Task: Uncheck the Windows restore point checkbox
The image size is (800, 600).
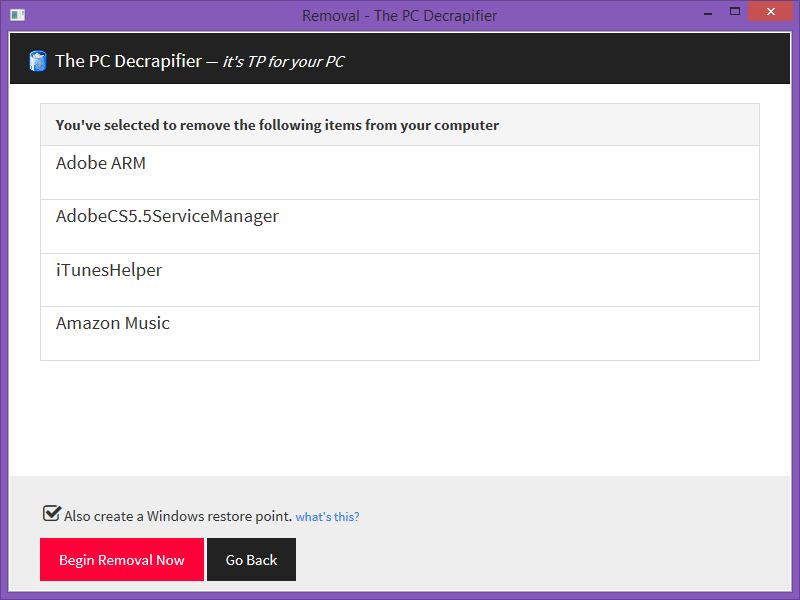Action: pyautogui.click(x=52, y=513)
